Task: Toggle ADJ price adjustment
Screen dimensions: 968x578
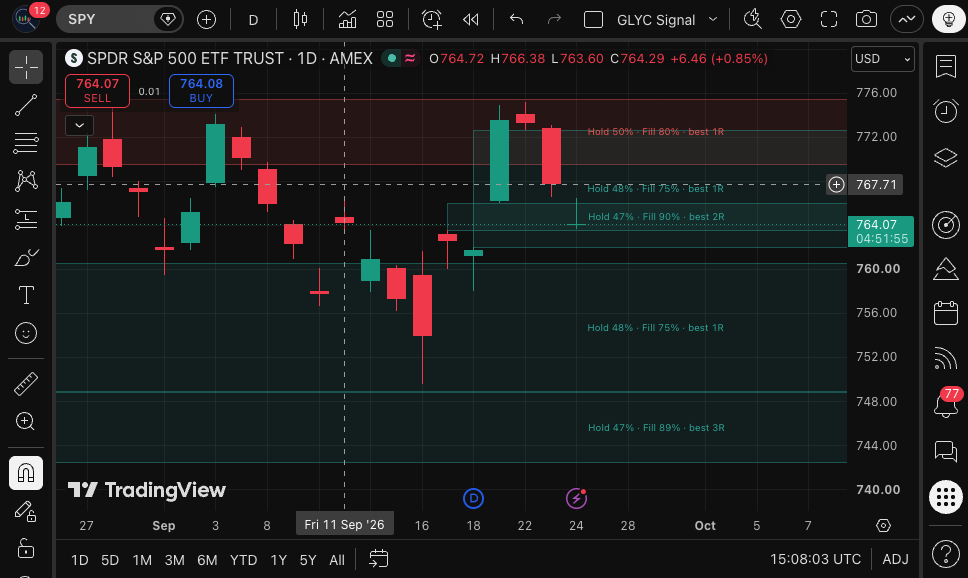Action: click(895, 559)
